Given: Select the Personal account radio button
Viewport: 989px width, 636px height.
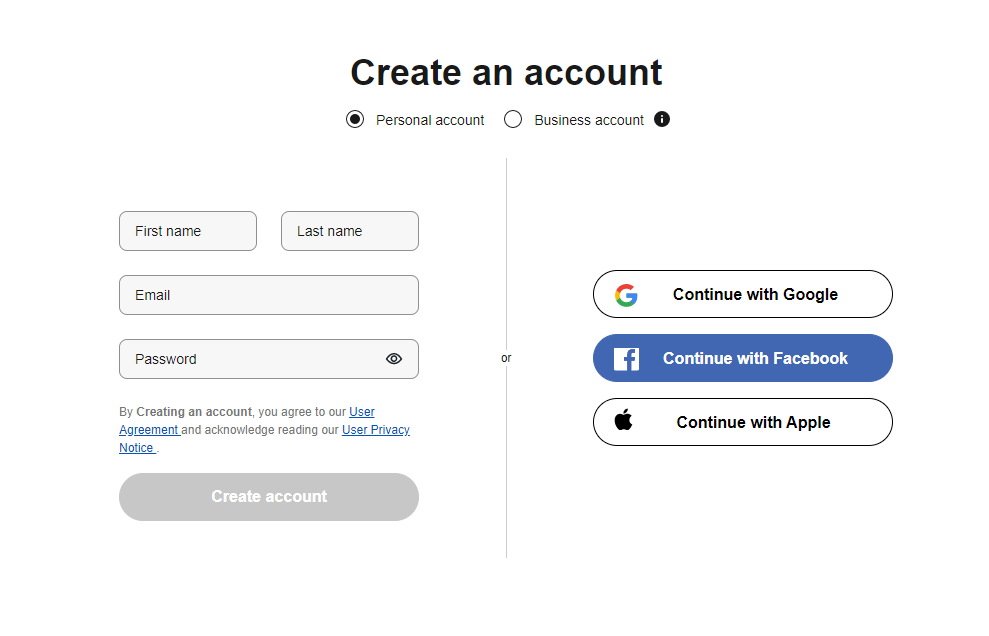Looking at the screenshot, I should pos(355,120).
